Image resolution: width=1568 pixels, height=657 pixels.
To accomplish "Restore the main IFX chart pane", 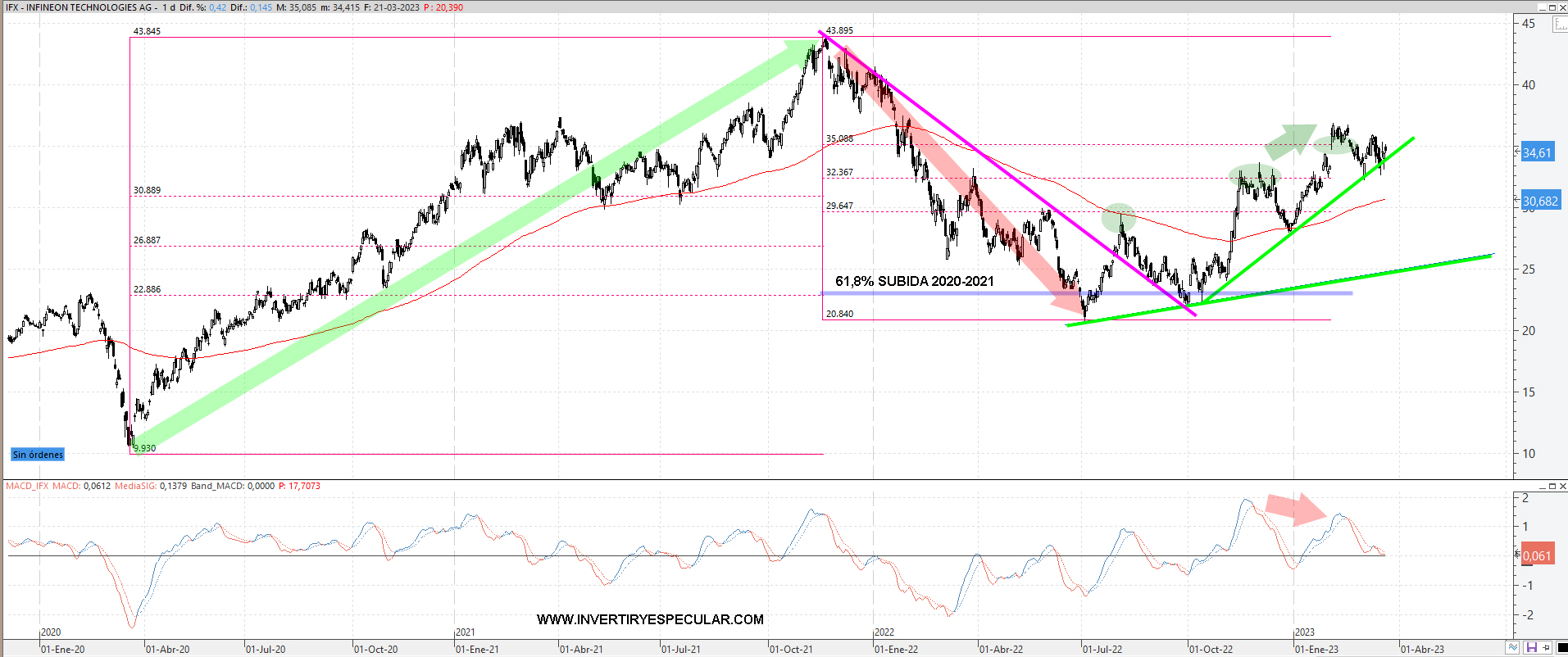I will (x=1551, y=7).
